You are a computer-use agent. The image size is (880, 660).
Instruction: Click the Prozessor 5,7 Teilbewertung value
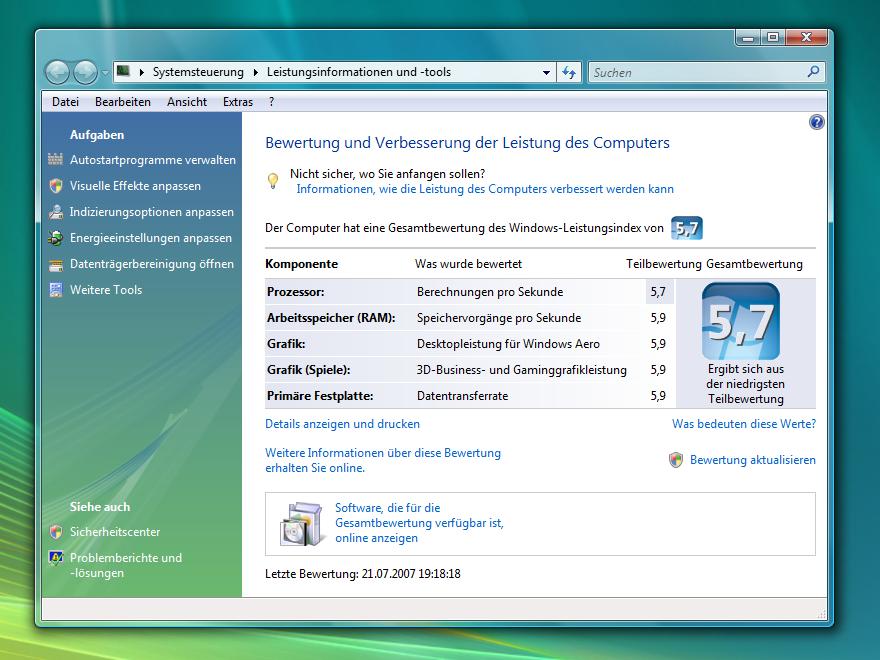[658, 292]
